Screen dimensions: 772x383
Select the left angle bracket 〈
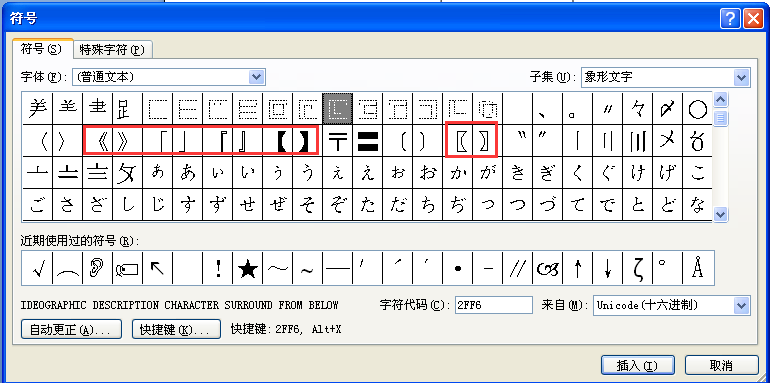(x=38, y=140)
